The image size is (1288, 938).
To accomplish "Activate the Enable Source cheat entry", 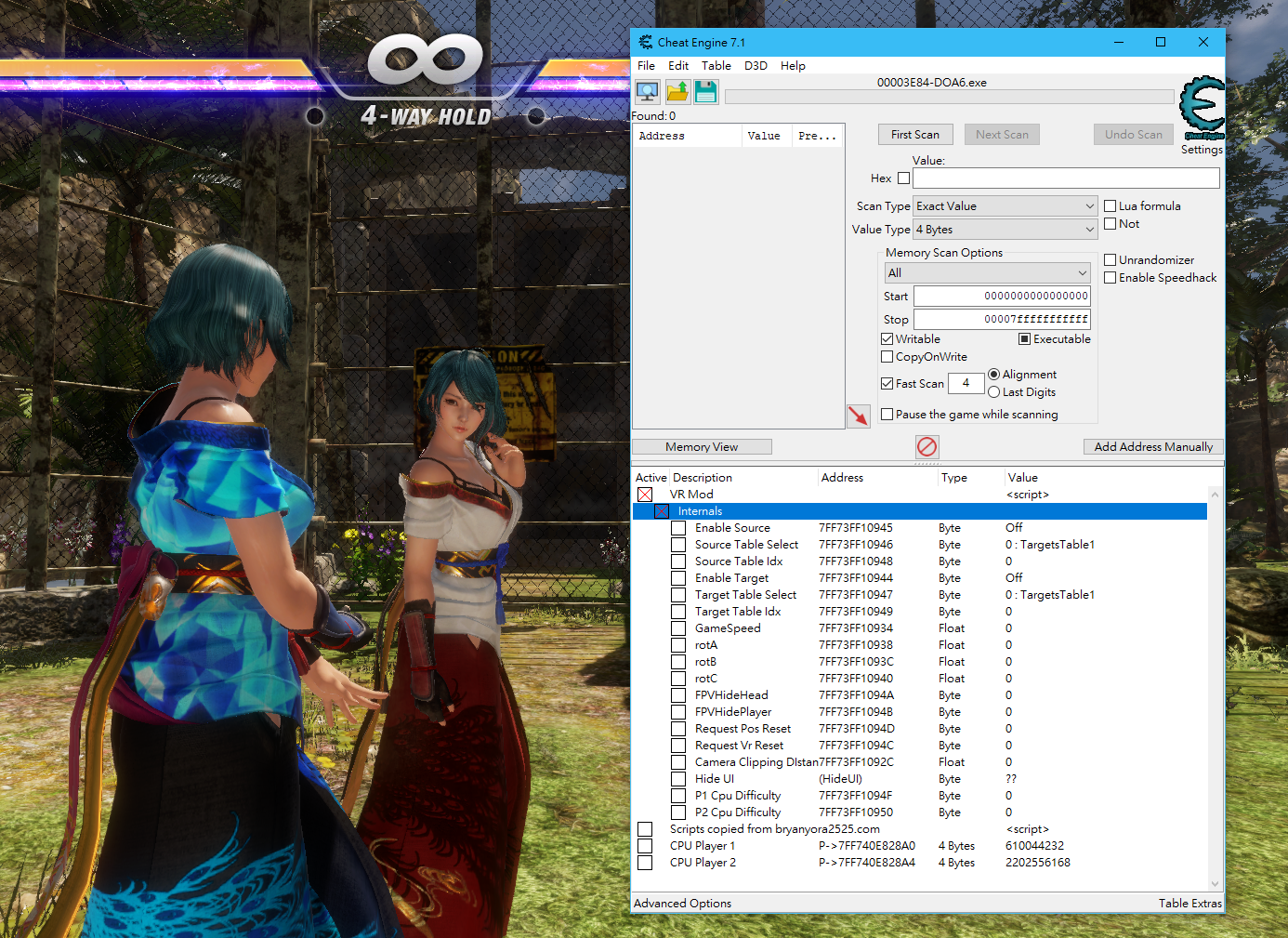I will [x=678, y=528].
